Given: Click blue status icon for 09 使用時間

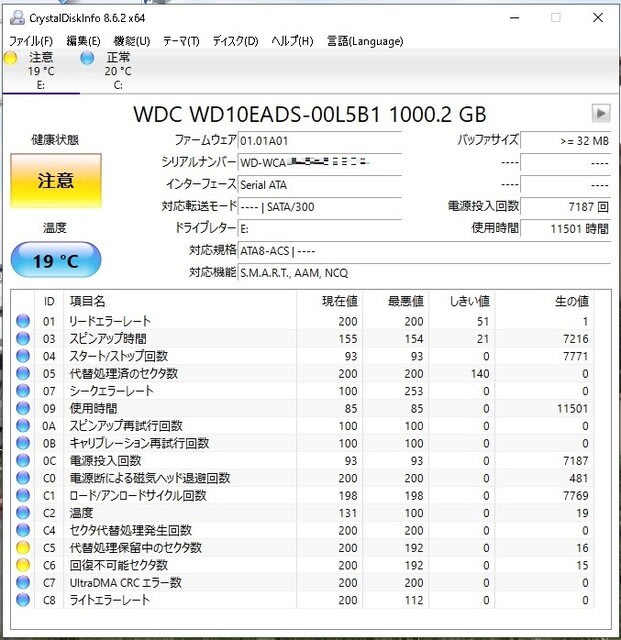Looking at the screenshot, I should [x=23, y=408].
